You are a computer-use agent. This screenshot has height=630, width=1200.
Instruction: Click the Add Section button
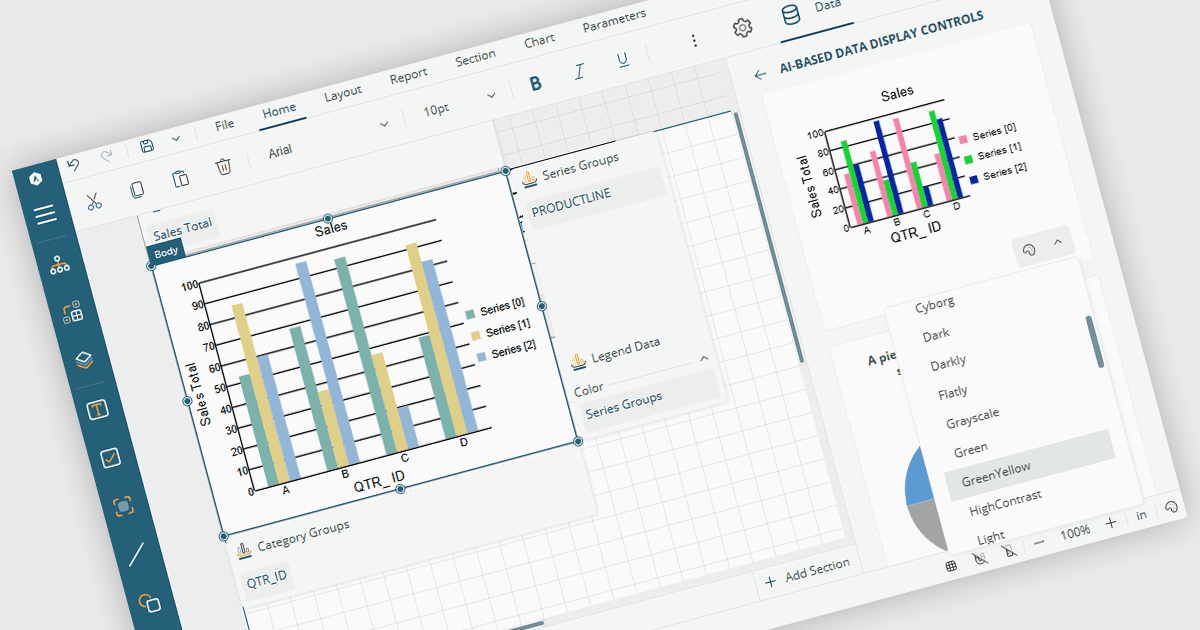pyautogui.click(x=808, y=573)
